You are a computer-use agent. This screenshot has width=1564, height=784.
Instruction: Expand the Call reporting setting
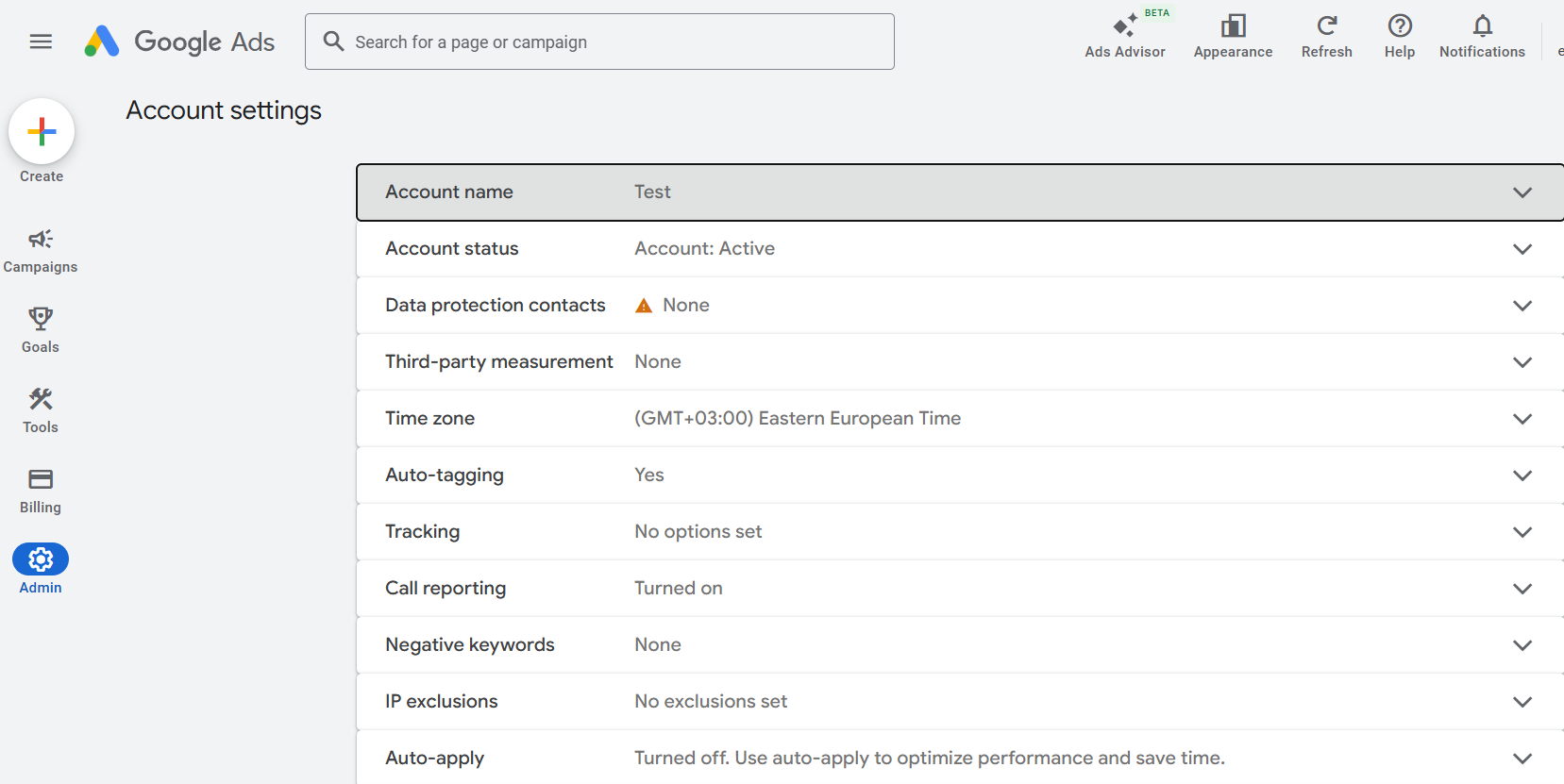coord(1522,589)
